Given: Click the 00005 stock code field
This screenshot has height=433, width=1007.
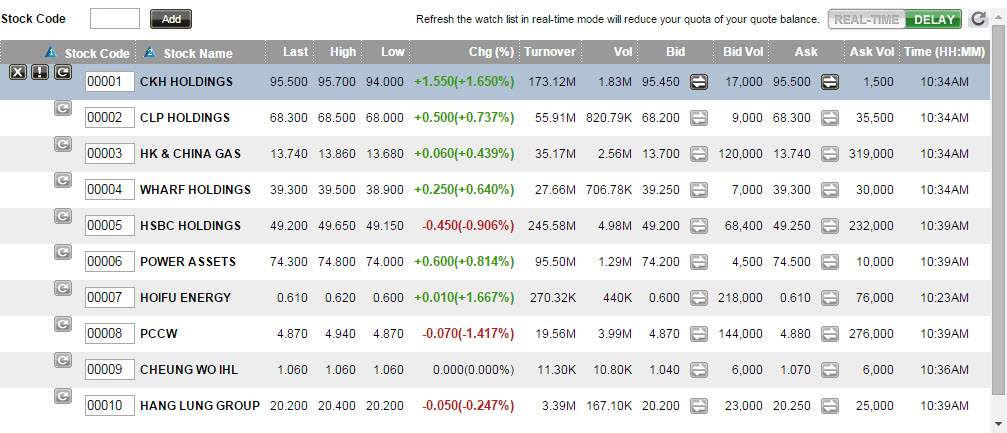Looking at the screenshot, I should [x=110, y=225].
